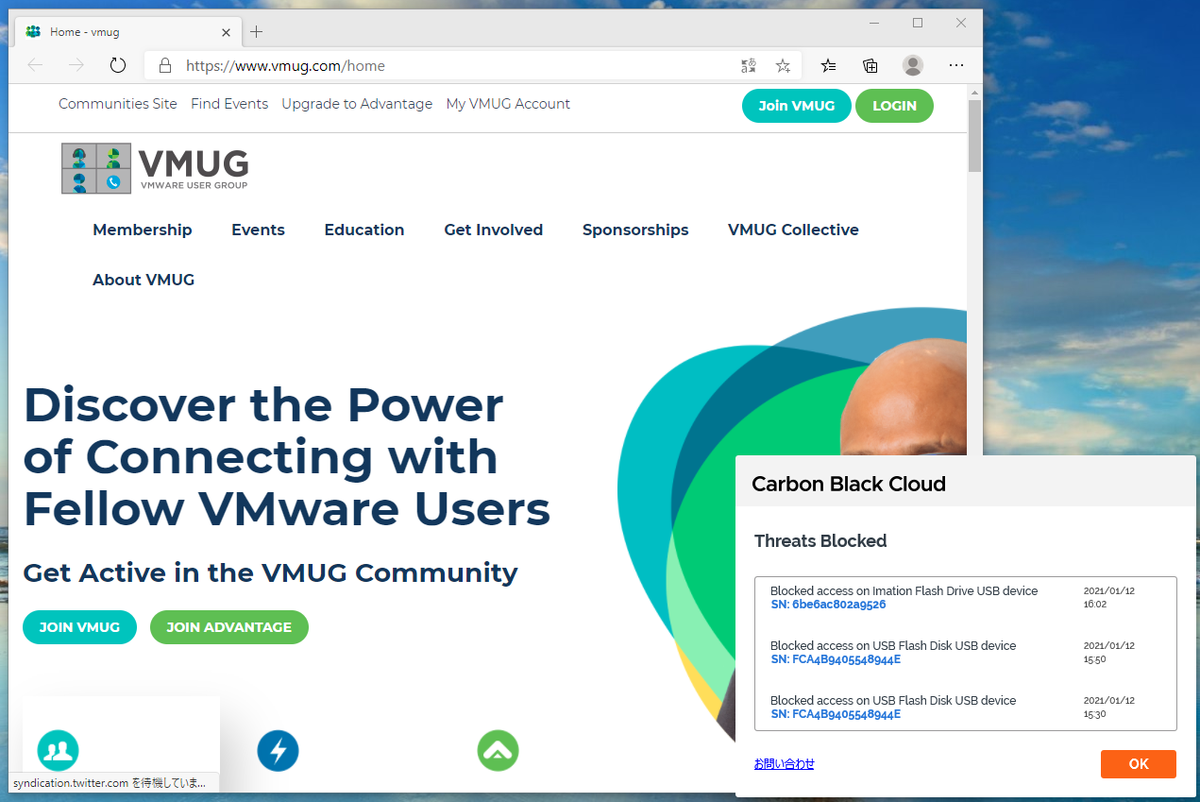Open the Education menu
1200x802 pixels.
click(364, 230)
